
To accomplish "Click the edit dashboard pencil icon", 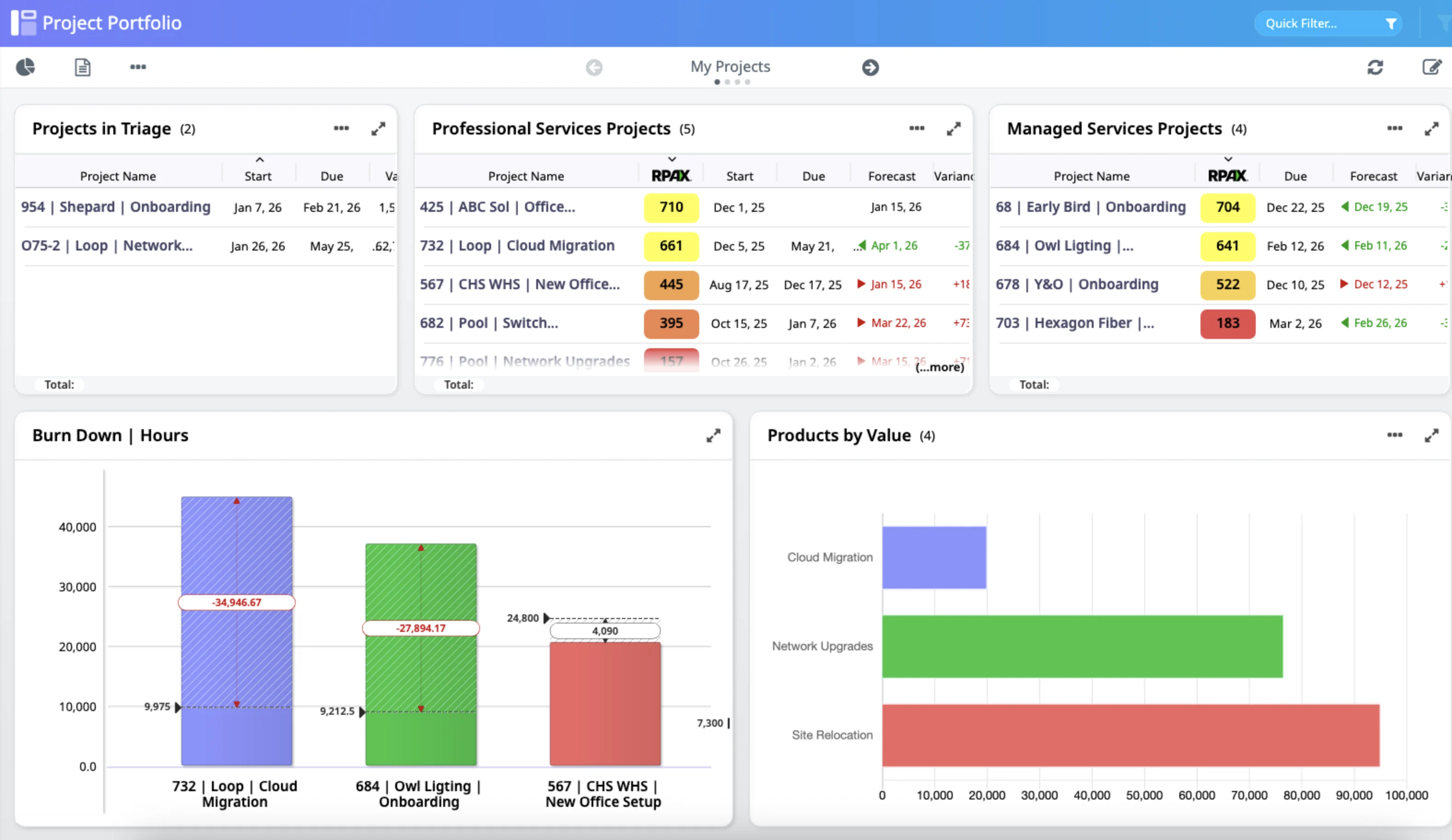I will 1431,67.
